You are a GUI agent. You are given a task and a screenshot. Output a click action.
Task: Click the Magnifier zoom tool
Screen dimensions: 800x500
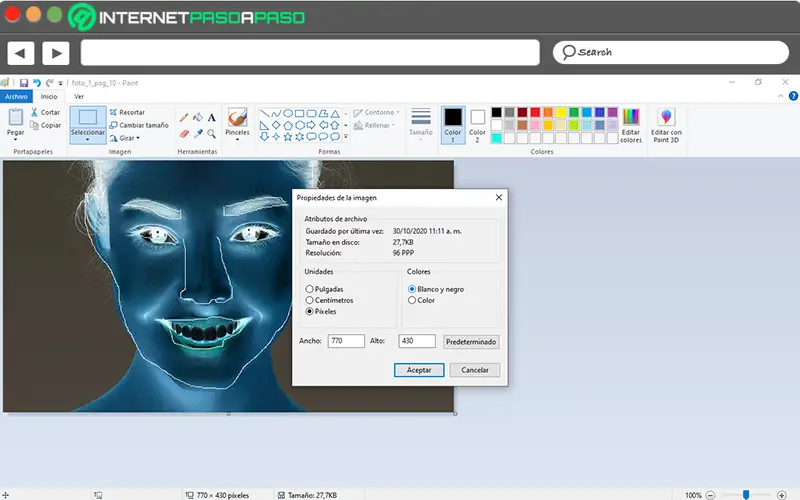point(212,133)
